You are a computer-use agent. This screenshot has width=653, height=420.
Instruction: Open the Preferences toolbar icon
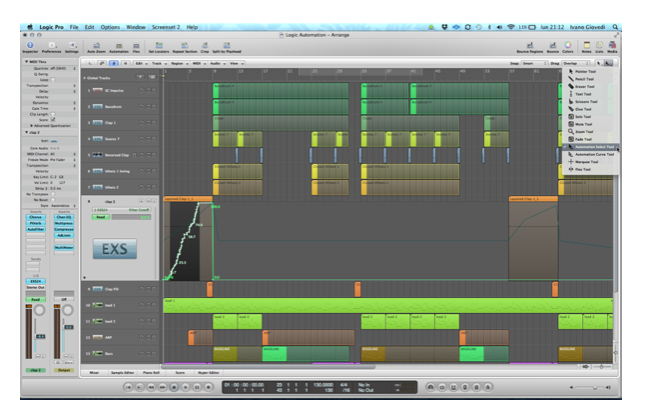(51, 47)
